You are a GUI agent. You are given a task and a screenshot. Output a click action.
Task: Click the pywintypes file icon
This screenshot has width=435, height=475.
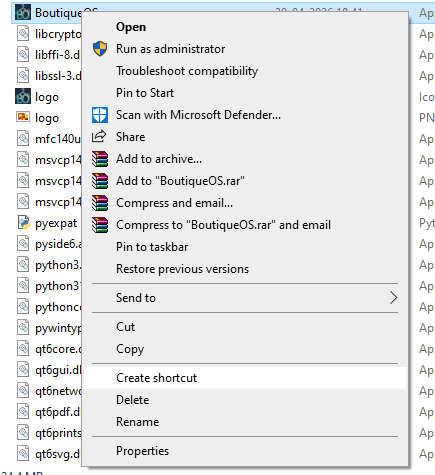[23, 328]
